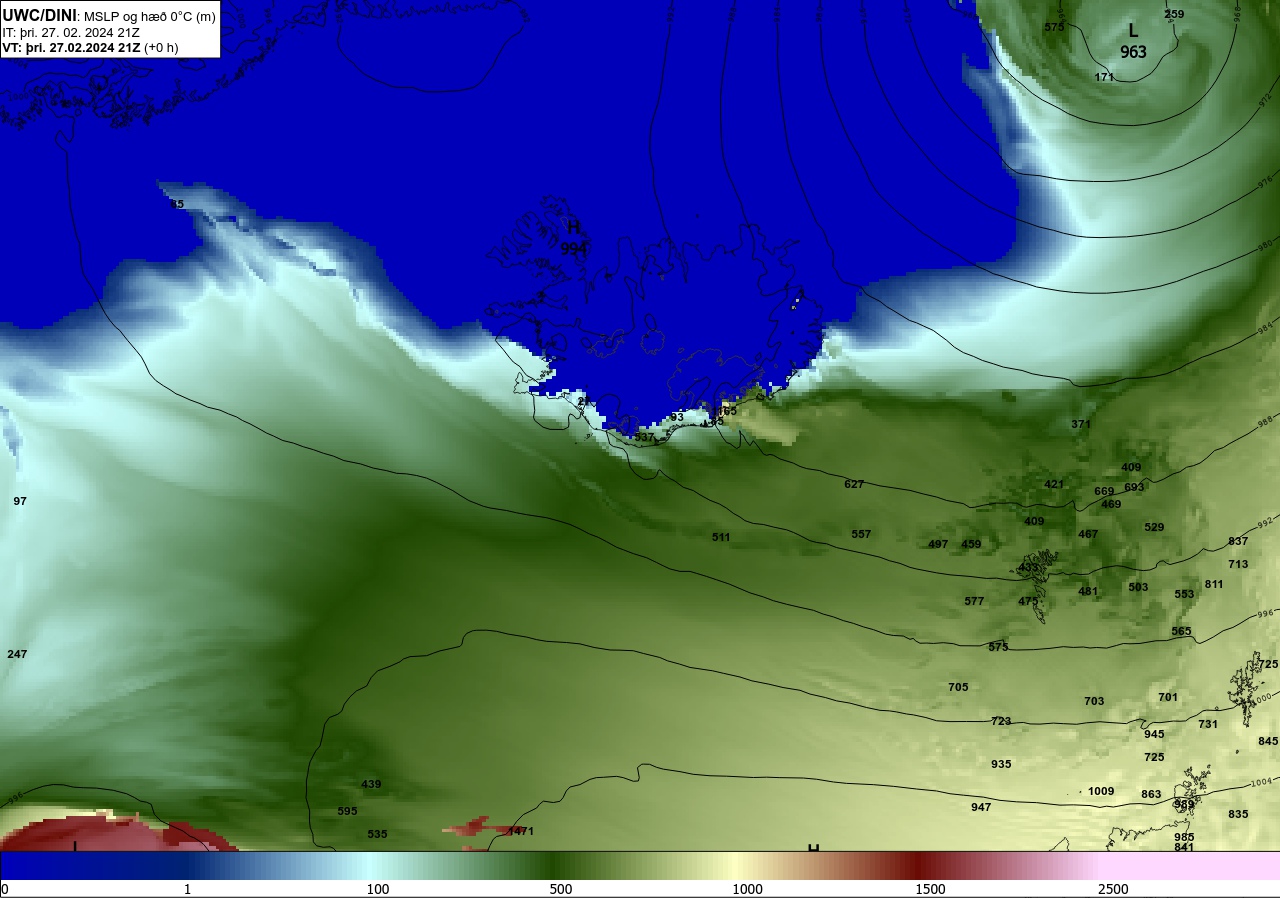Click the 1500 tick on the color scale
The width and height of the screenshot is (1280, 898).
(x=930, y=889)
